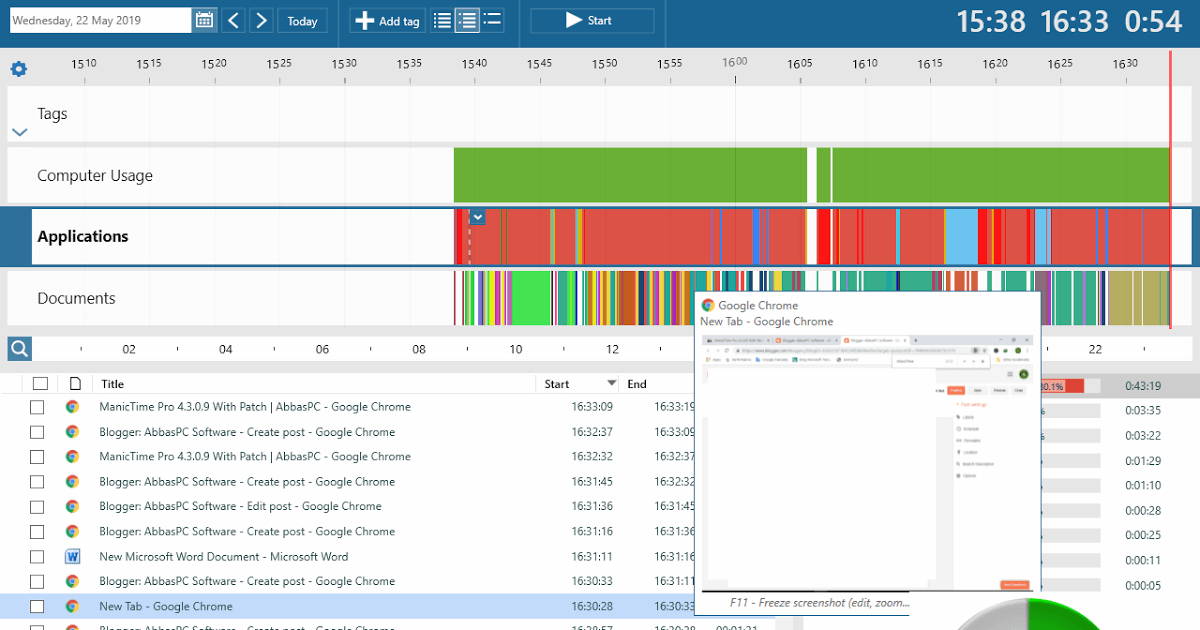Collapse the Tags timeline chevron
The image size is (1200, 630).
click(x=19, y=132)
